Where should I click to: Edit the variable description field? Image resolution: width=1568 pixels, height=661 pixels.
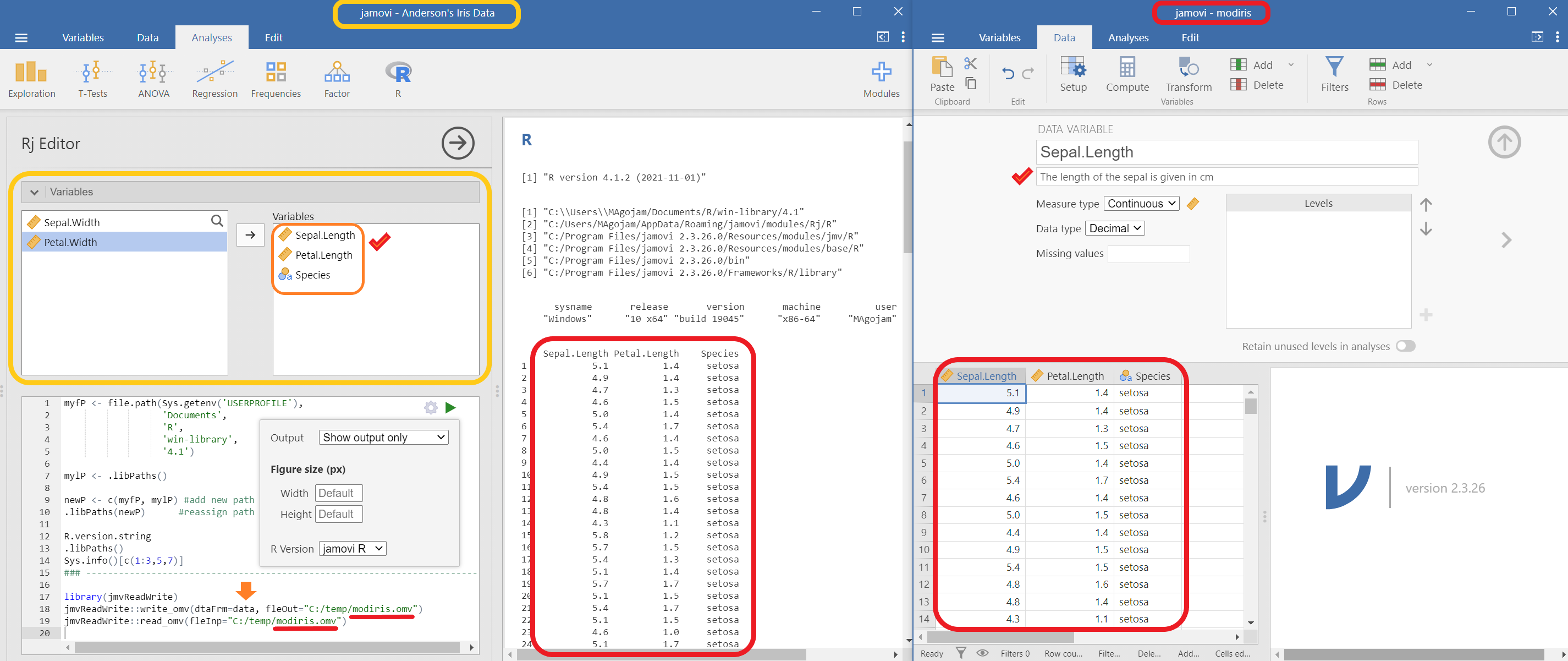coord(1226,177)
